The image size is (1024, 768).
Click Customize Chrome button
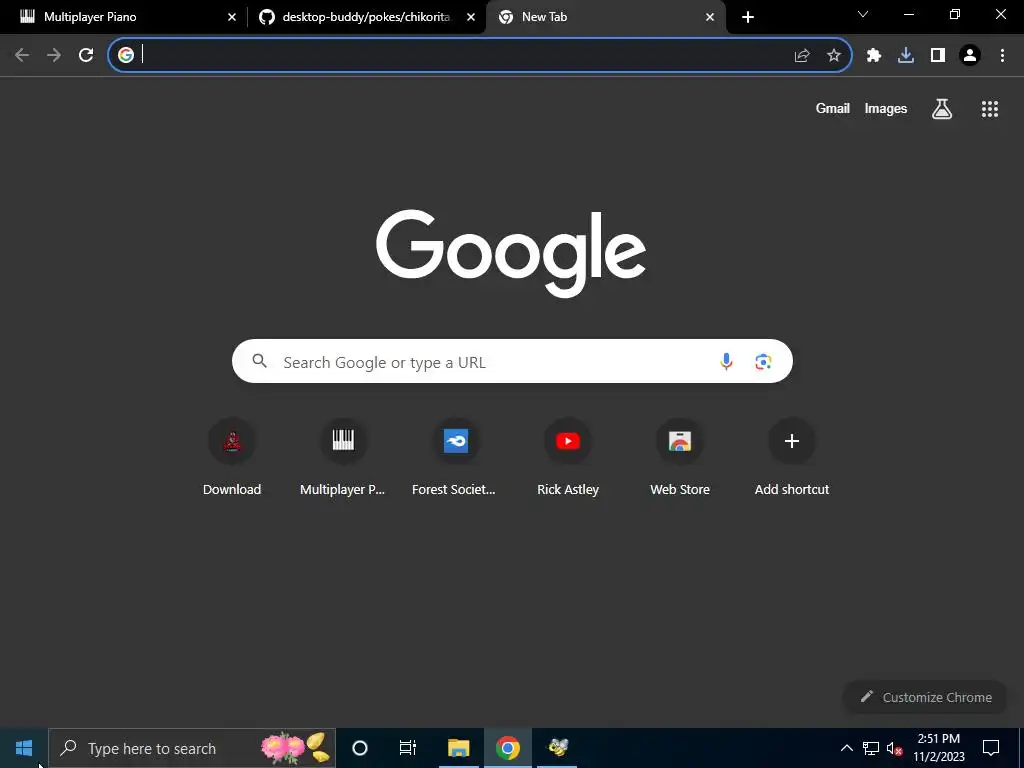click(x=925, y=697)
